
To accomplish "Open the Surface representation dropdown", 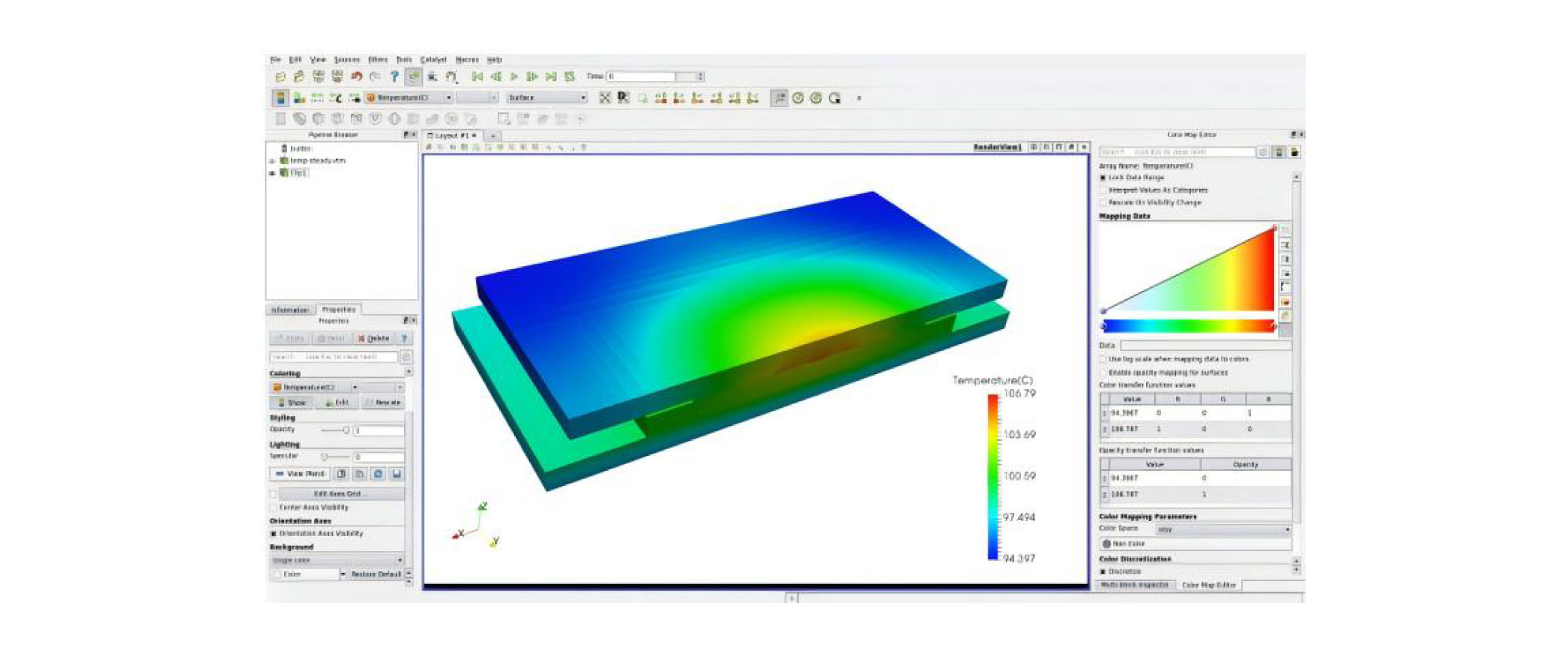I will 546,98.
